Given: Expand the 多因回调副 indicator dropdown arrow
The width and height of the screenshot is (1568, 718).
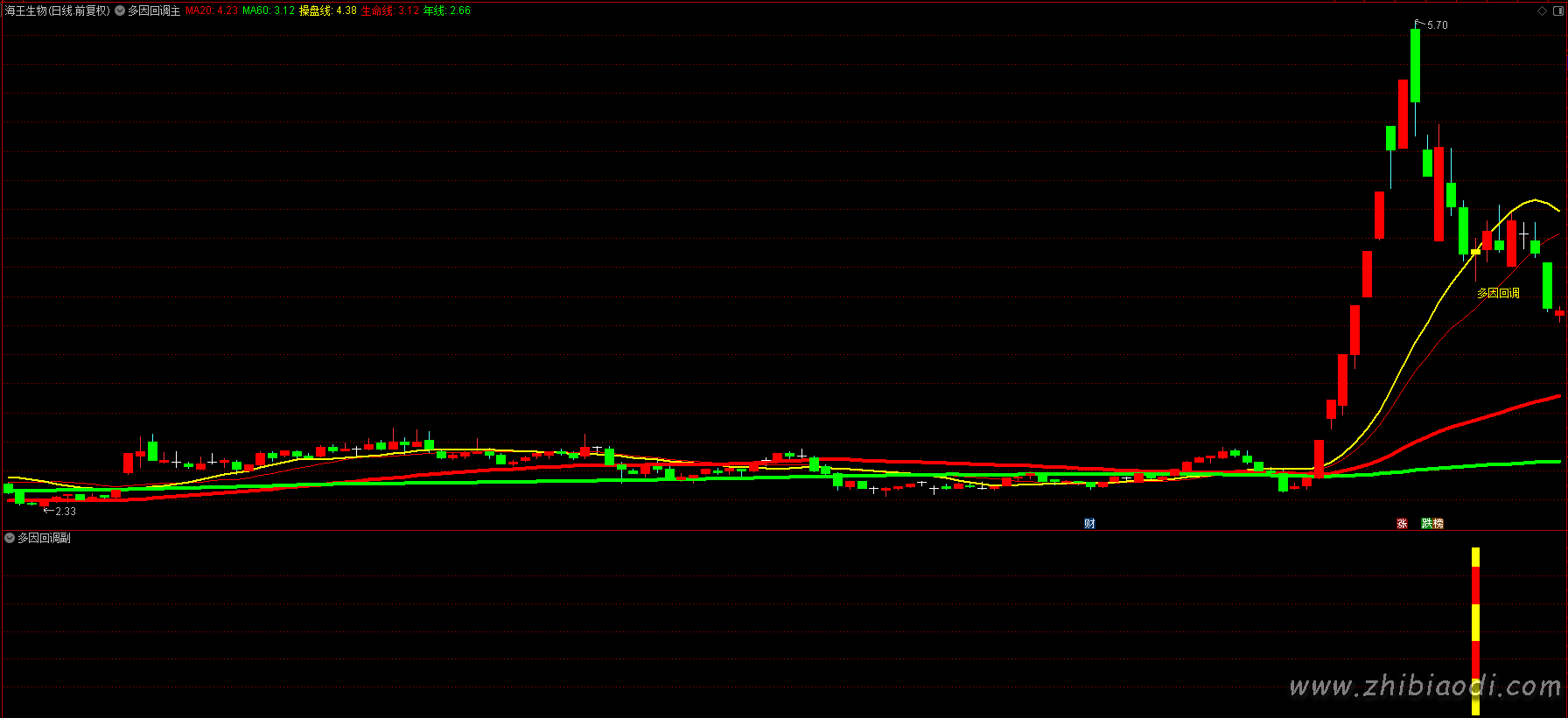Looking at the screenshot, I should coord(10,538).
